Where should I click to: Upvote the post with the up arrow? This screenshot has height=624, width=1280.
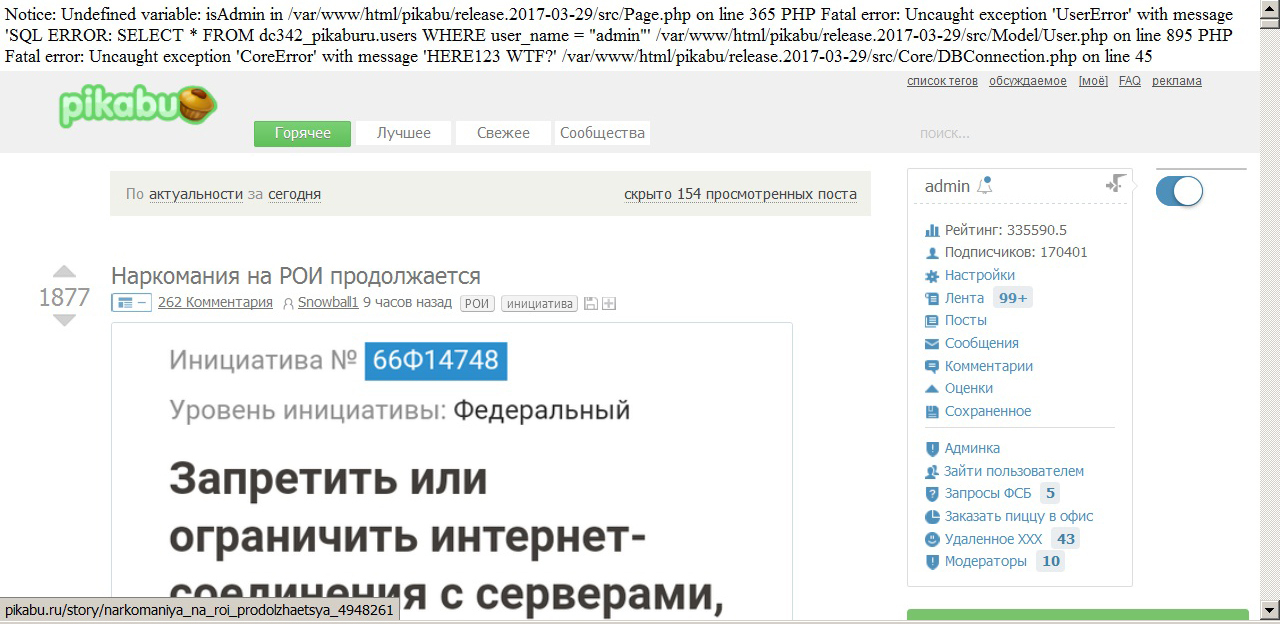point(64,272)
